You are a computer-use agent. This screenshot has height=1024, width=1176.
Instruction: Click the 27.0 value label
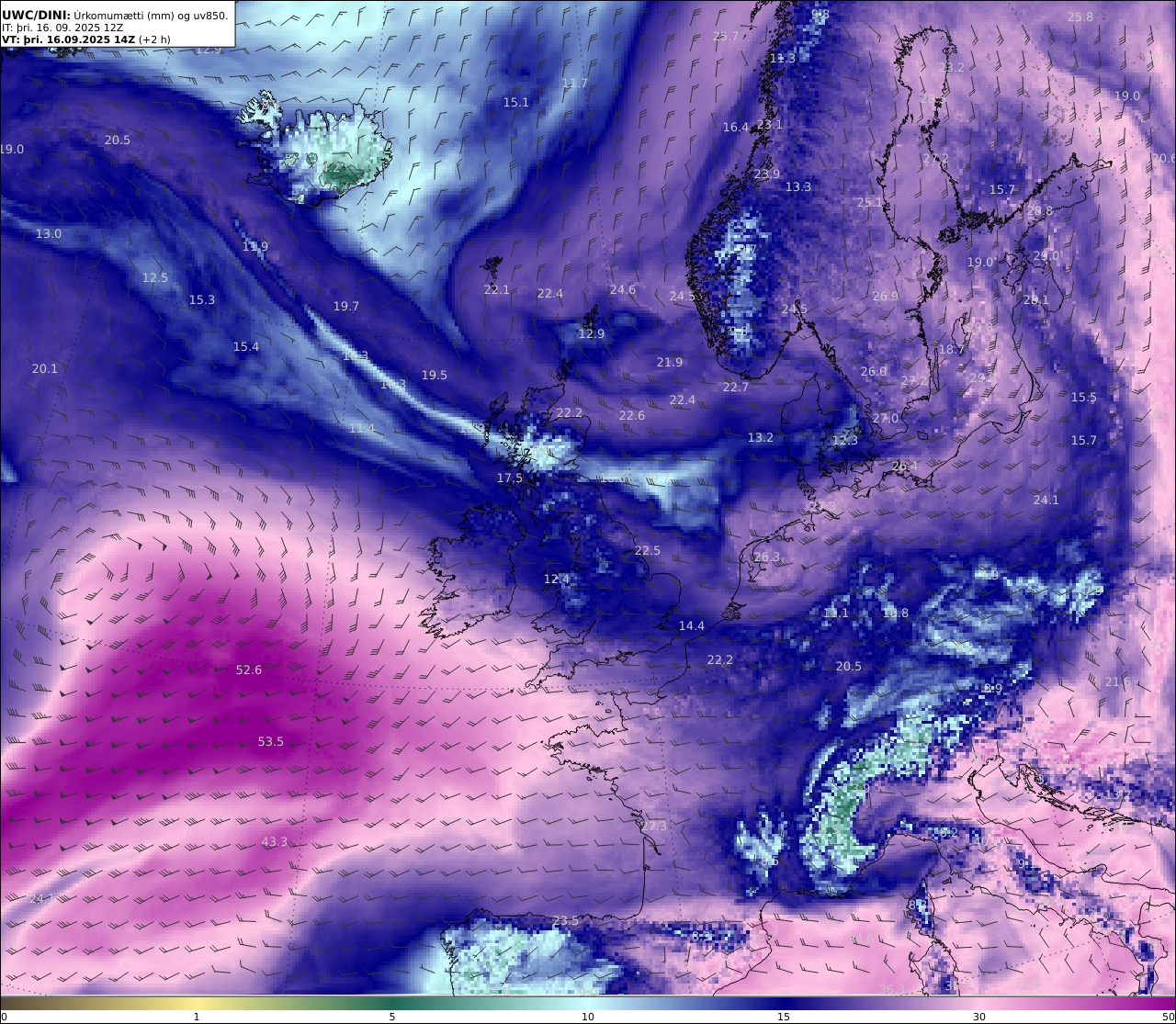[886, 419]
